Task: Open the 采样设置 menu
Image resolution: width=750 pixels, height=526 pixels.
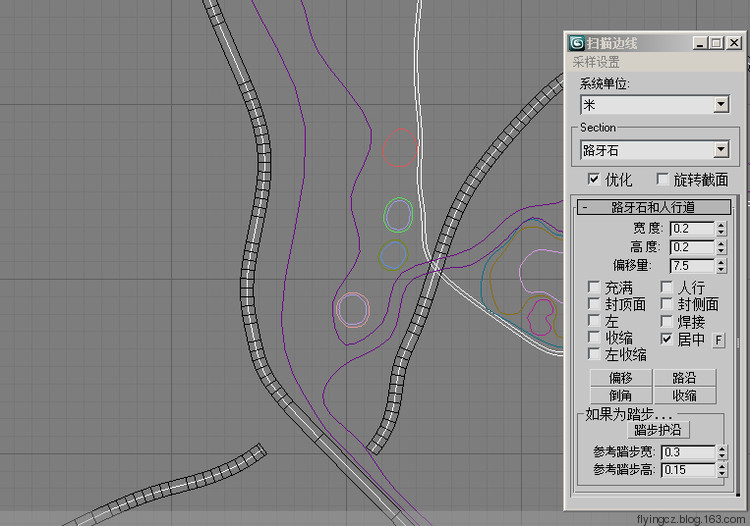Action: click(x=596, y=62)
